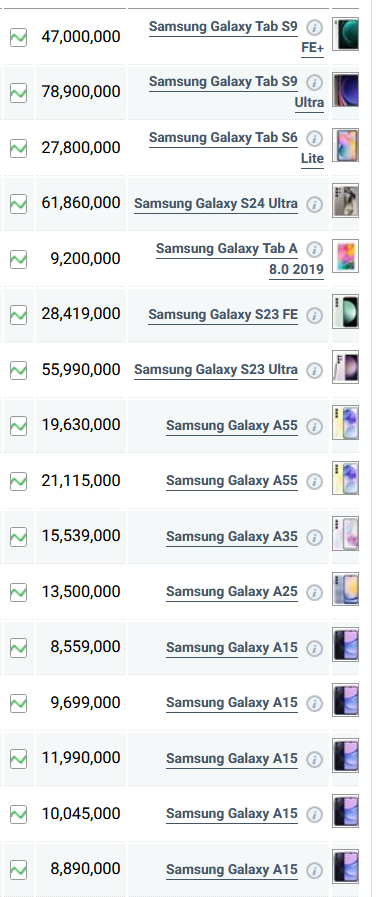The height and width of the screenshot is (897, 377).
Task: Click info icon next to Galaxy A25
Action: click(x=314, y=593)
